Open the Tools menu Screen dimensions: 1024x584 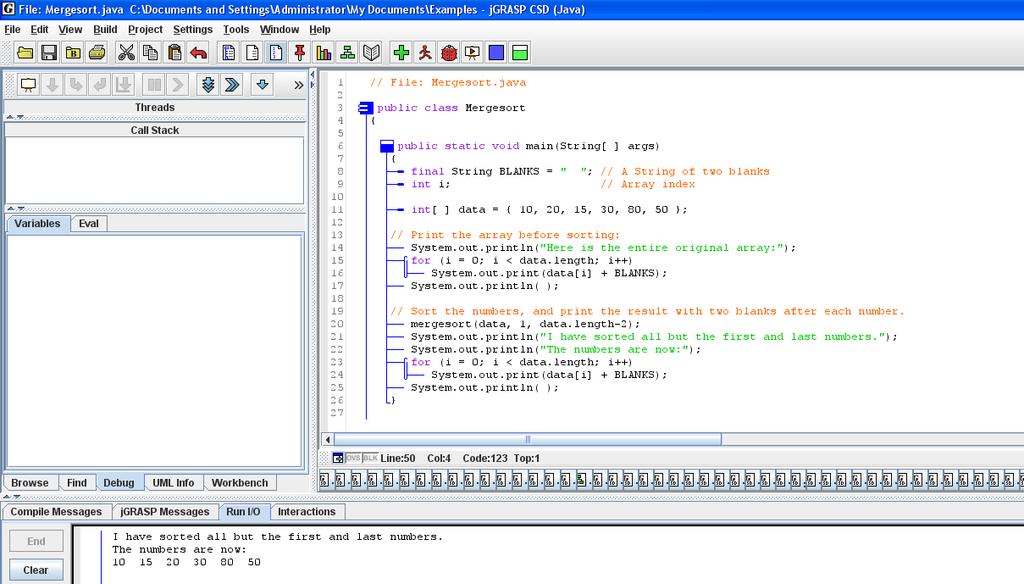coord(236,29)
